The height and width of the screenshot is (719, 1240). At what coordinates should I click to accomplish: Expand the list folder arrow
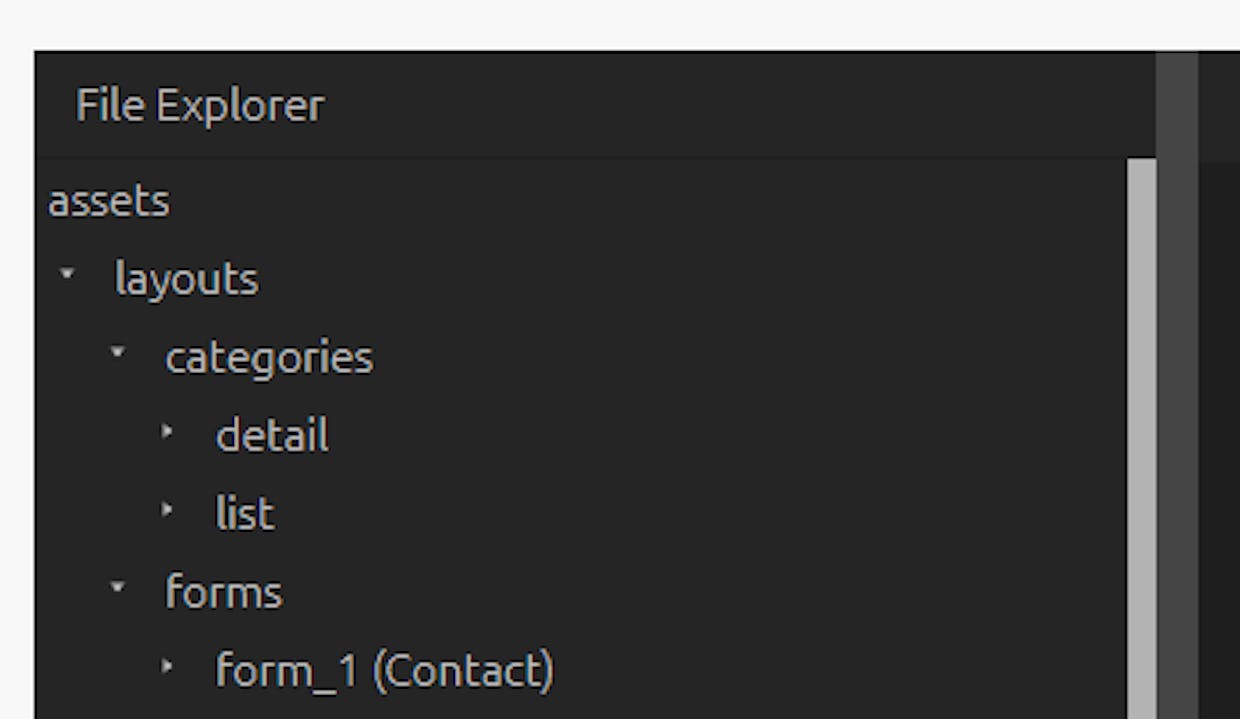click(x=167, y=509)
